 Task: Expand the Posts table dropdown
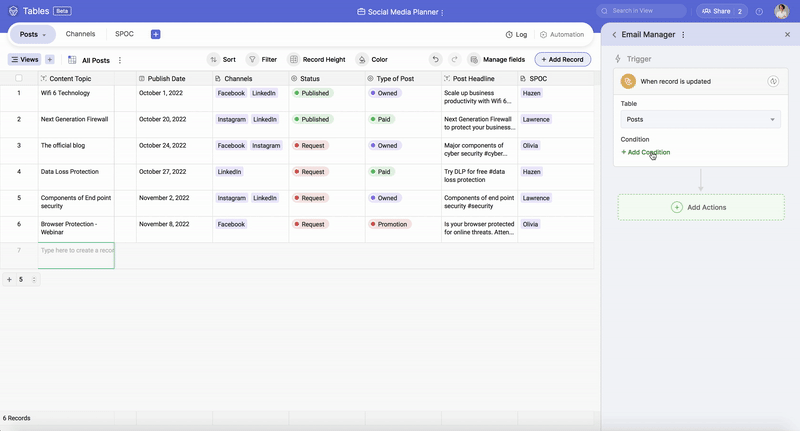point(700,119)
